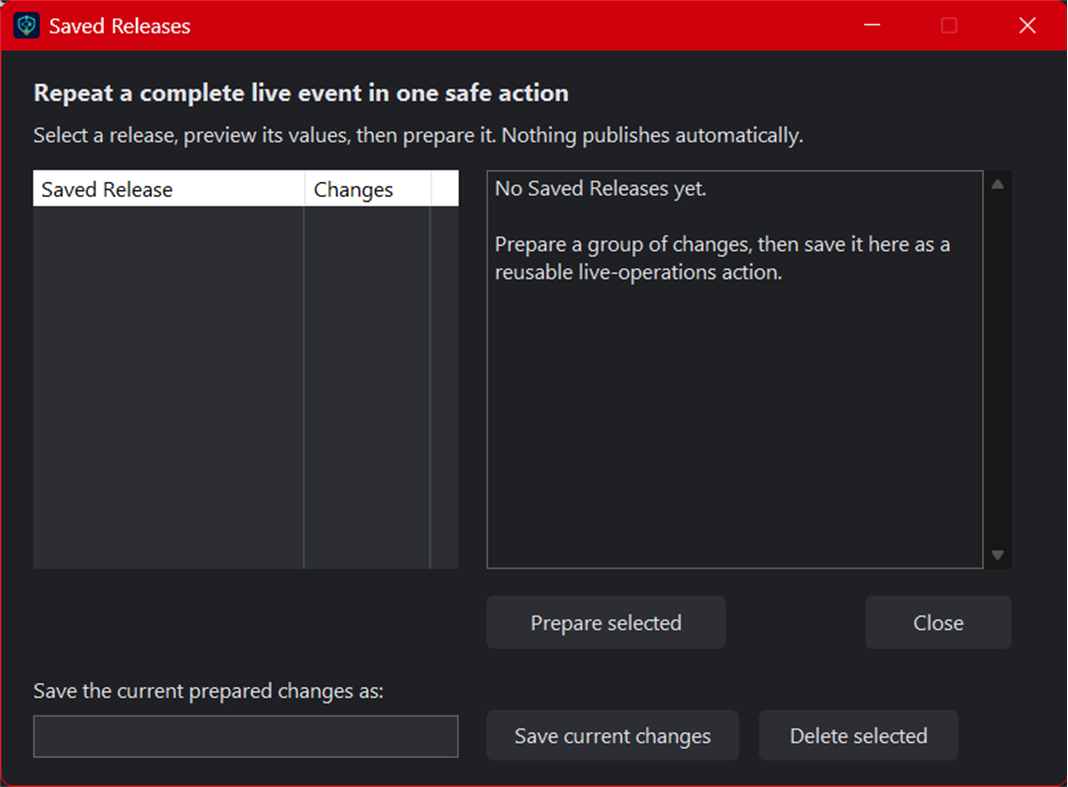1068x787 pixels.
Task: Click the Saved Releases title bar text
Action: click(x=119, y=26)
